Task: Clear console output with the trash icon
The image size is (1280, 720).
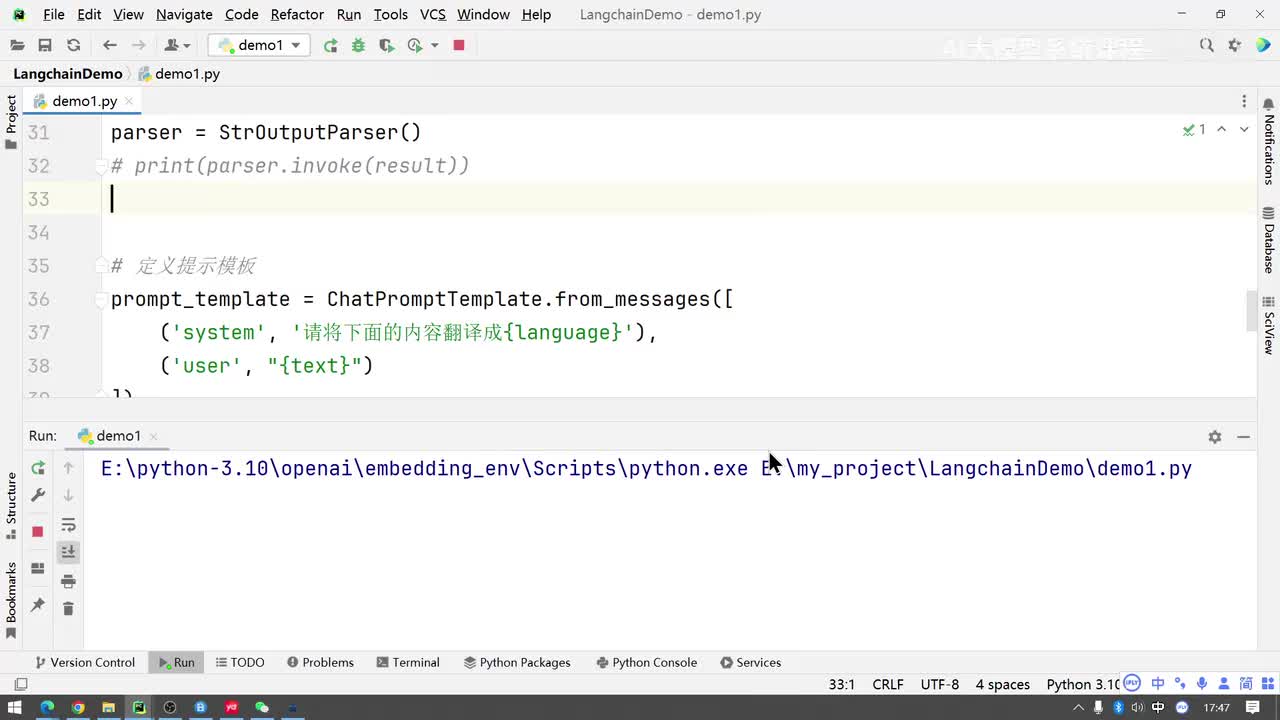Action: tap(68, 608)
